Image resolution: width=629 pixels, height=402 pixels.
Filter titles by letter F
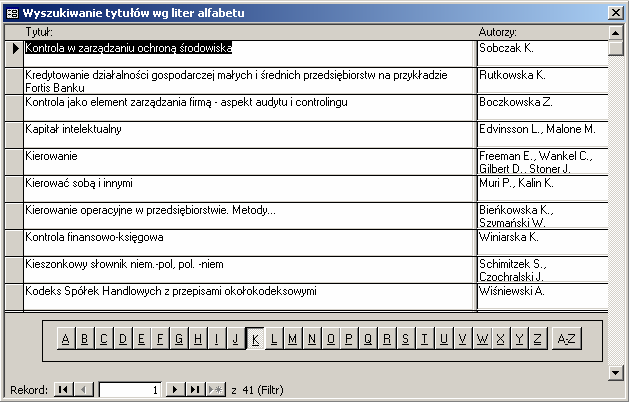160,339
